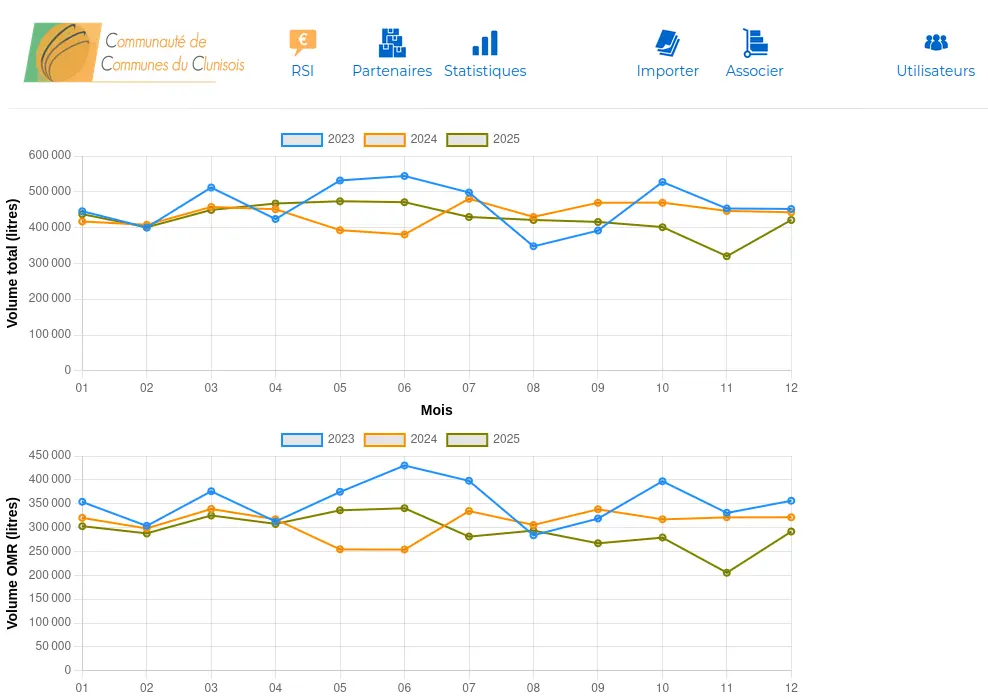The image size is (988, 699).
Task: Click the RSI euro icon
Action: tap(302, 41)
